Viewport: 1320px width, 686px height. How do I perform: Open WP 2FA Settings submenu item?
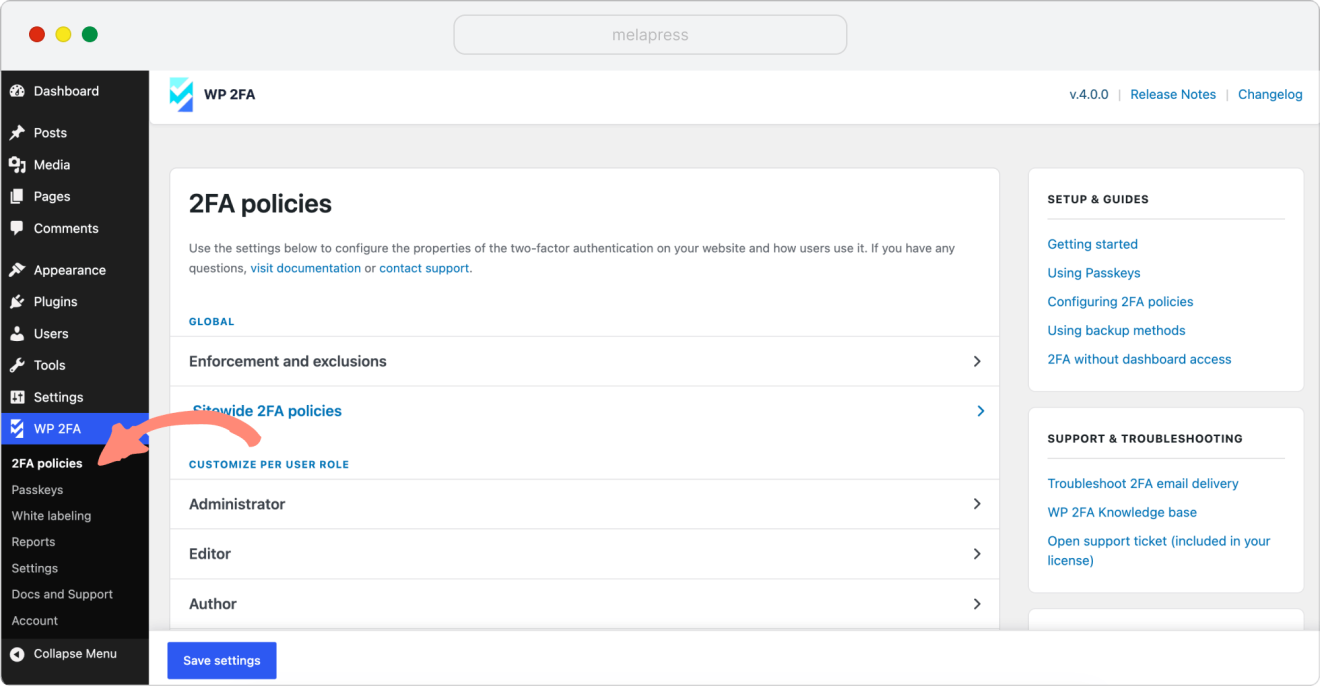35,568
